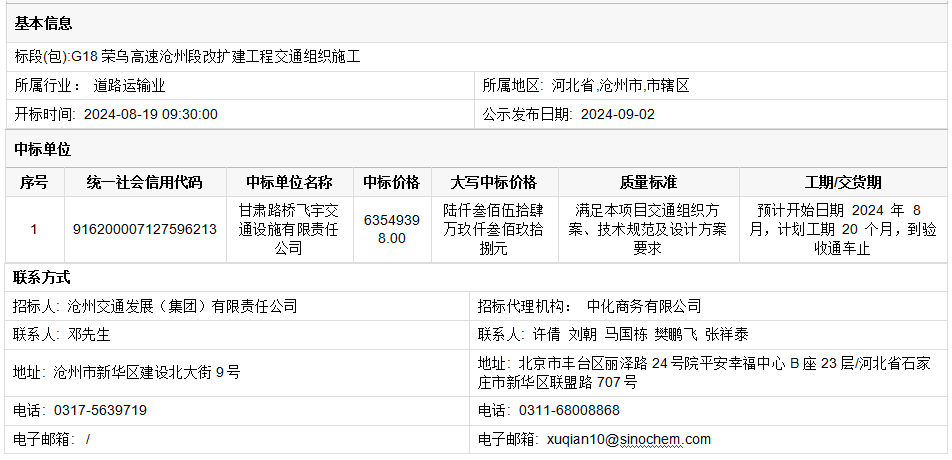The height and width of the screenshot is (460, 952).
Task: Click the 质量标准 column header
Action: click(648, 182)
